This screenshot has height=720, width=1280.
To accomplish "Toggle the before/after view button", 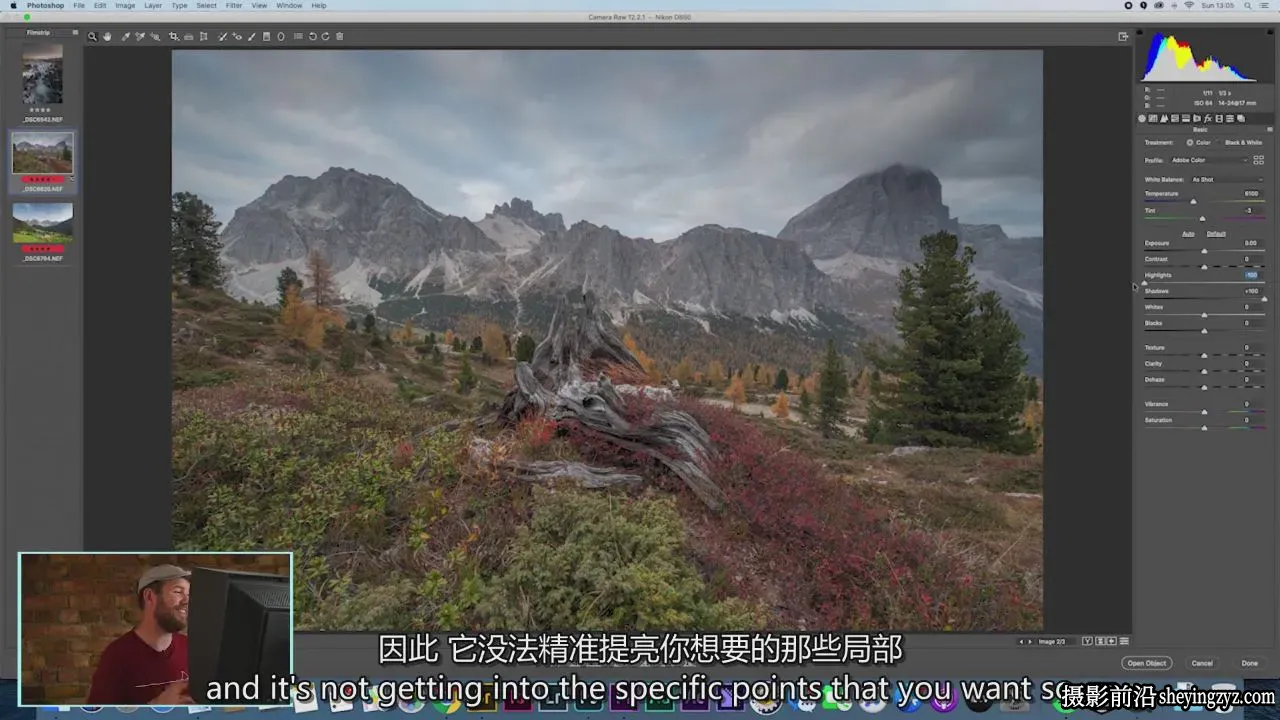I will pos(1087,641).
